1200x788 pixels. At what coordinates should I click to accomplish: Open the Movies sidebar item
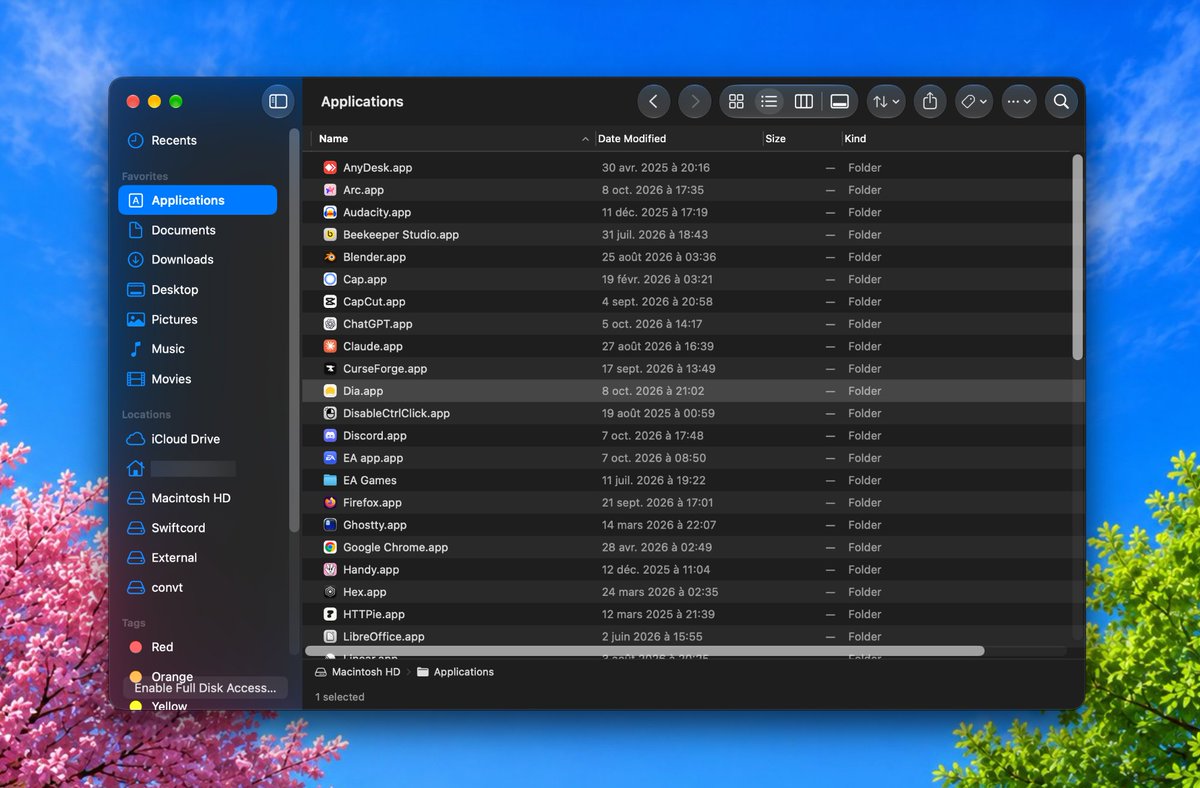coord(197,379)
